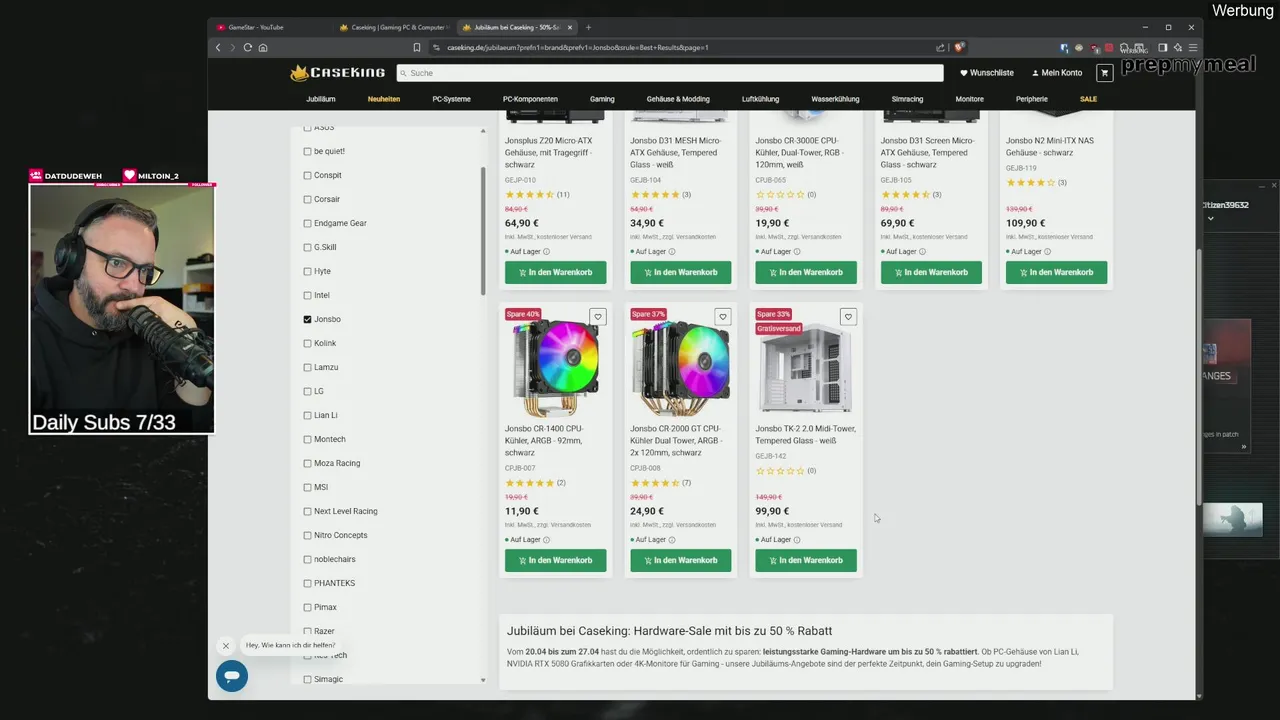Check the Corsair brand filter
The image size is (1280, 720).
(307, 199)
